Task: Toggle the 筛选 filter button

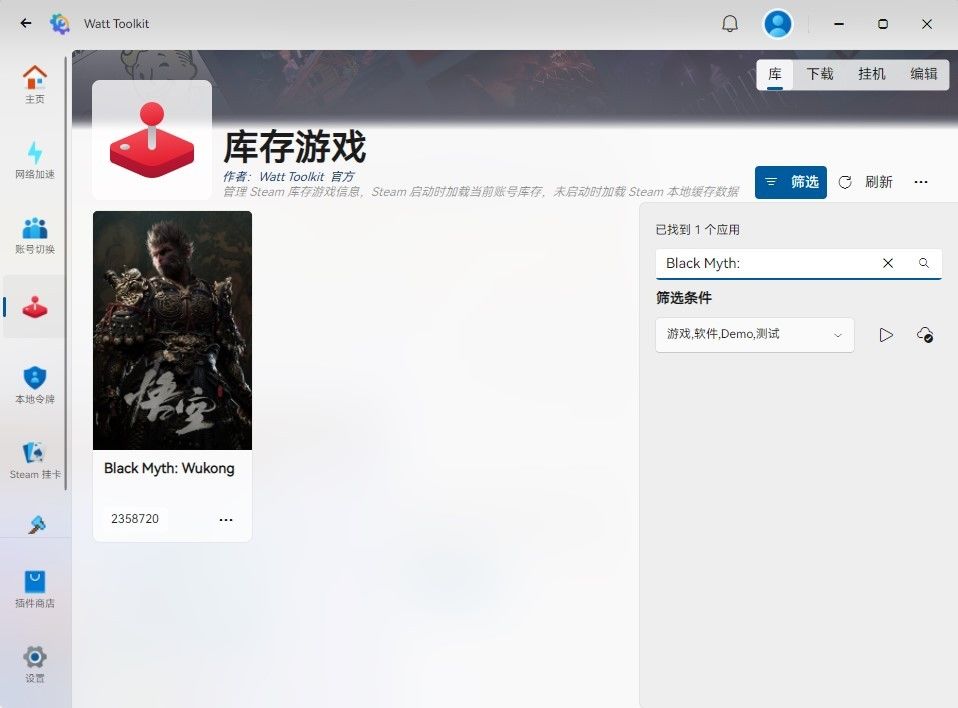Action: [791, 182]
